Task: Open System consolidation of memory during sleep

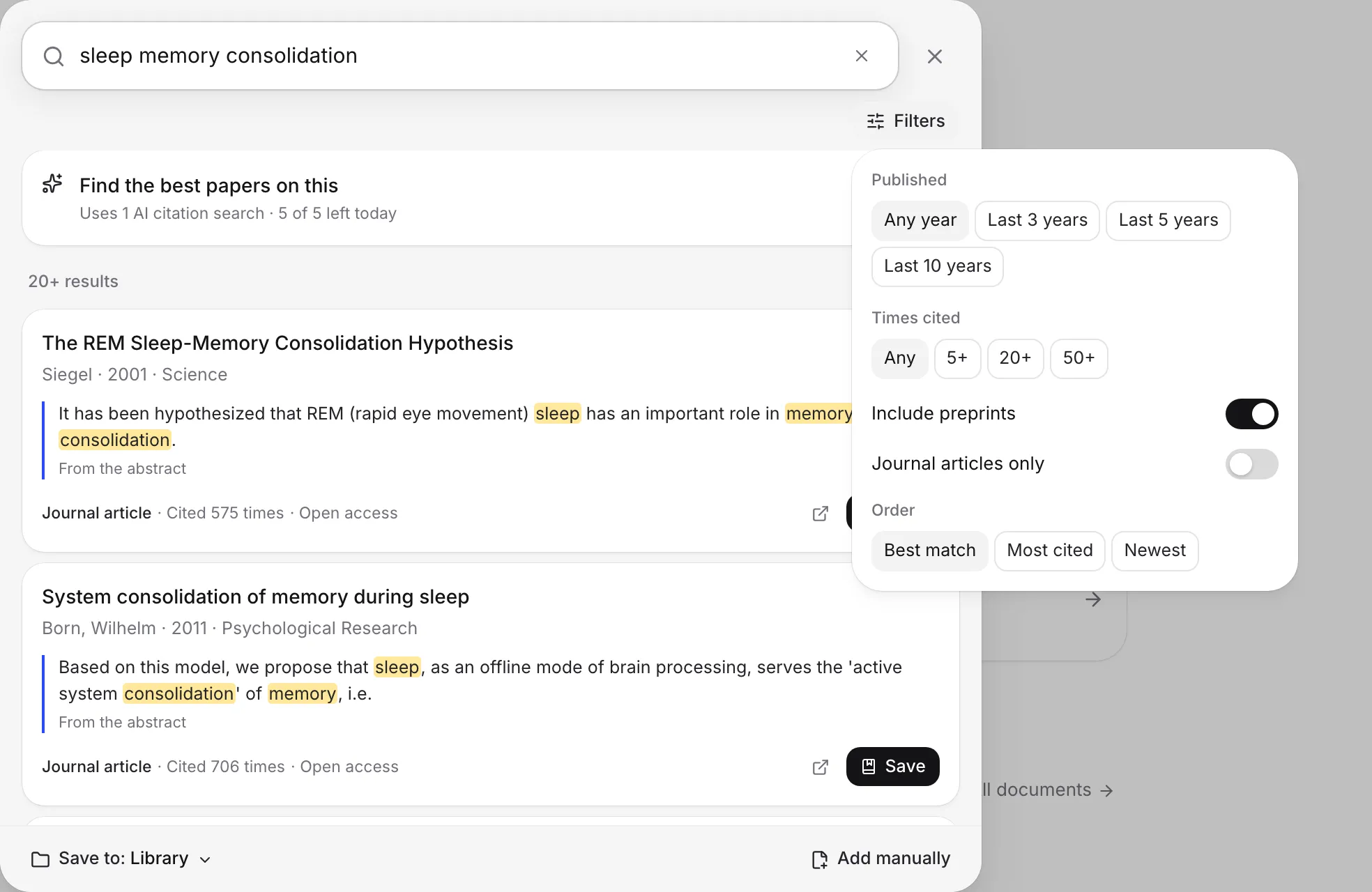Action: click(x=255, y=597)
